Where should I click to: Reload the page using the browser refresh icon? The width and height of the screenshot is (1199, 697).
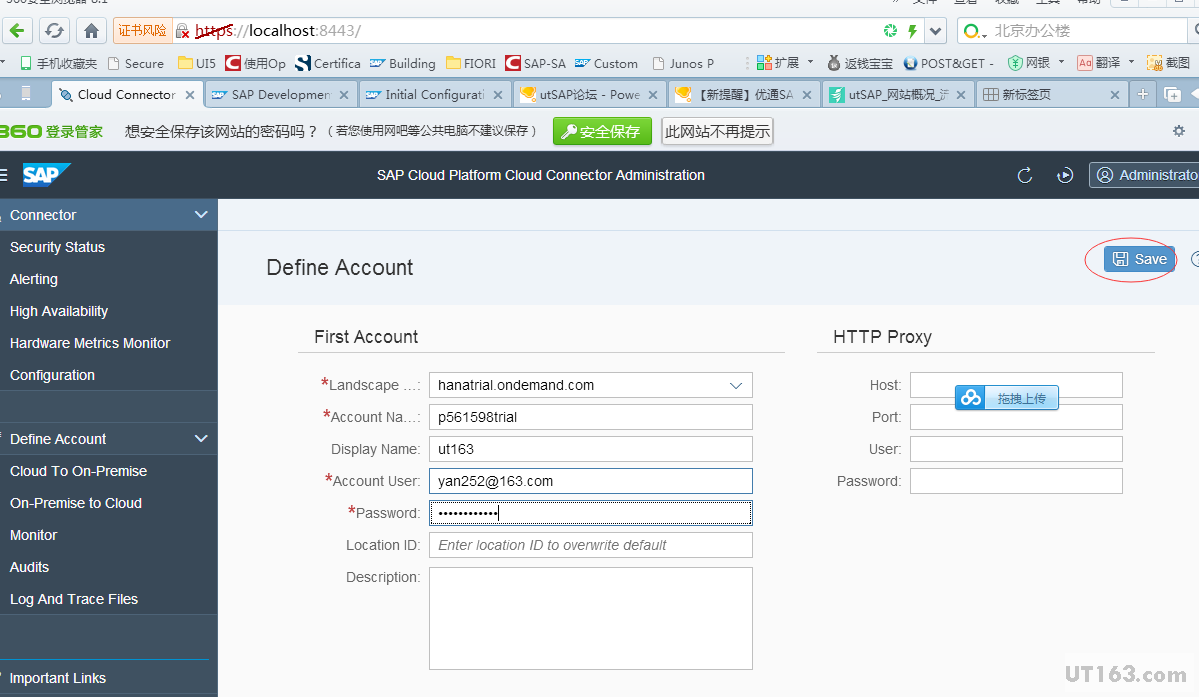tap(54, 31)
